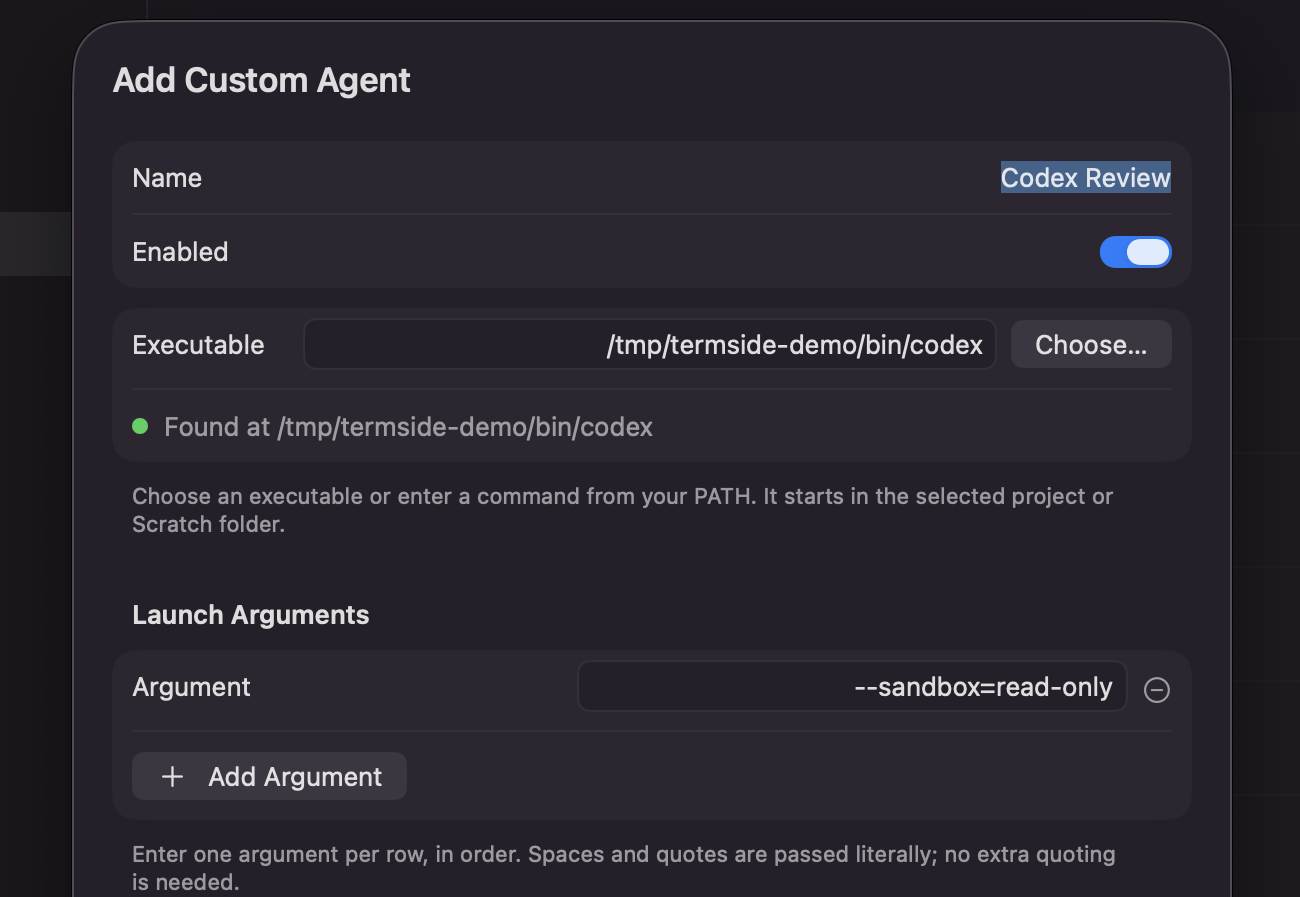Click the 'Choose an executable or enter a command' hint
Screen dimensions: 1300x897
pos(622,510)
